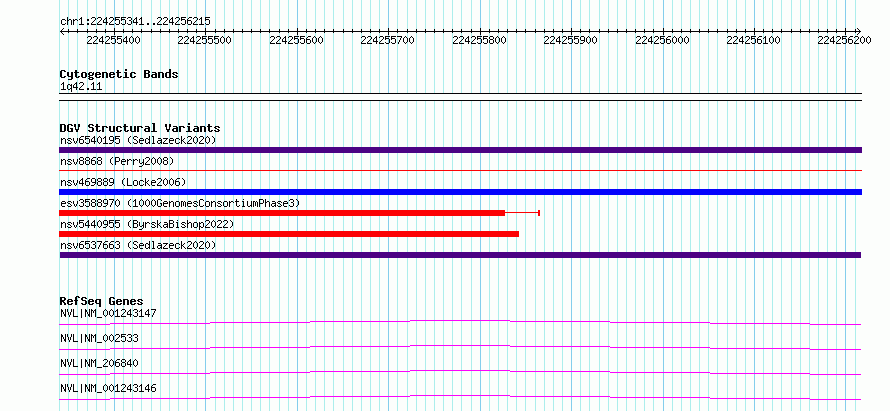
Task: Click the esv3588970 thin end-marker whisker
Action: (522, 213)
